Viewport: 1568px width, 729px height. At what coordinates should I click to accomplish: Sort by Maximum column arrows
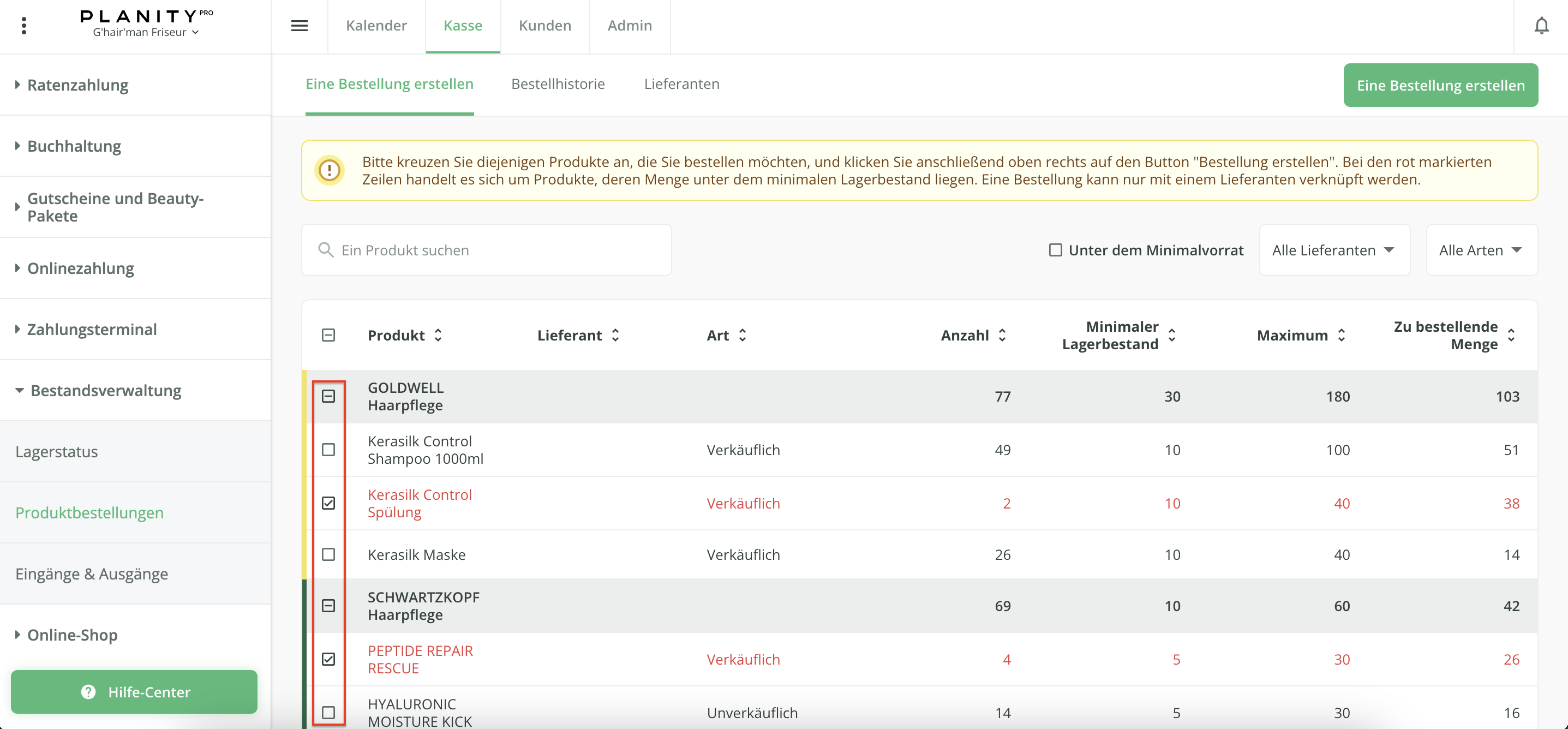[1341, 335]
